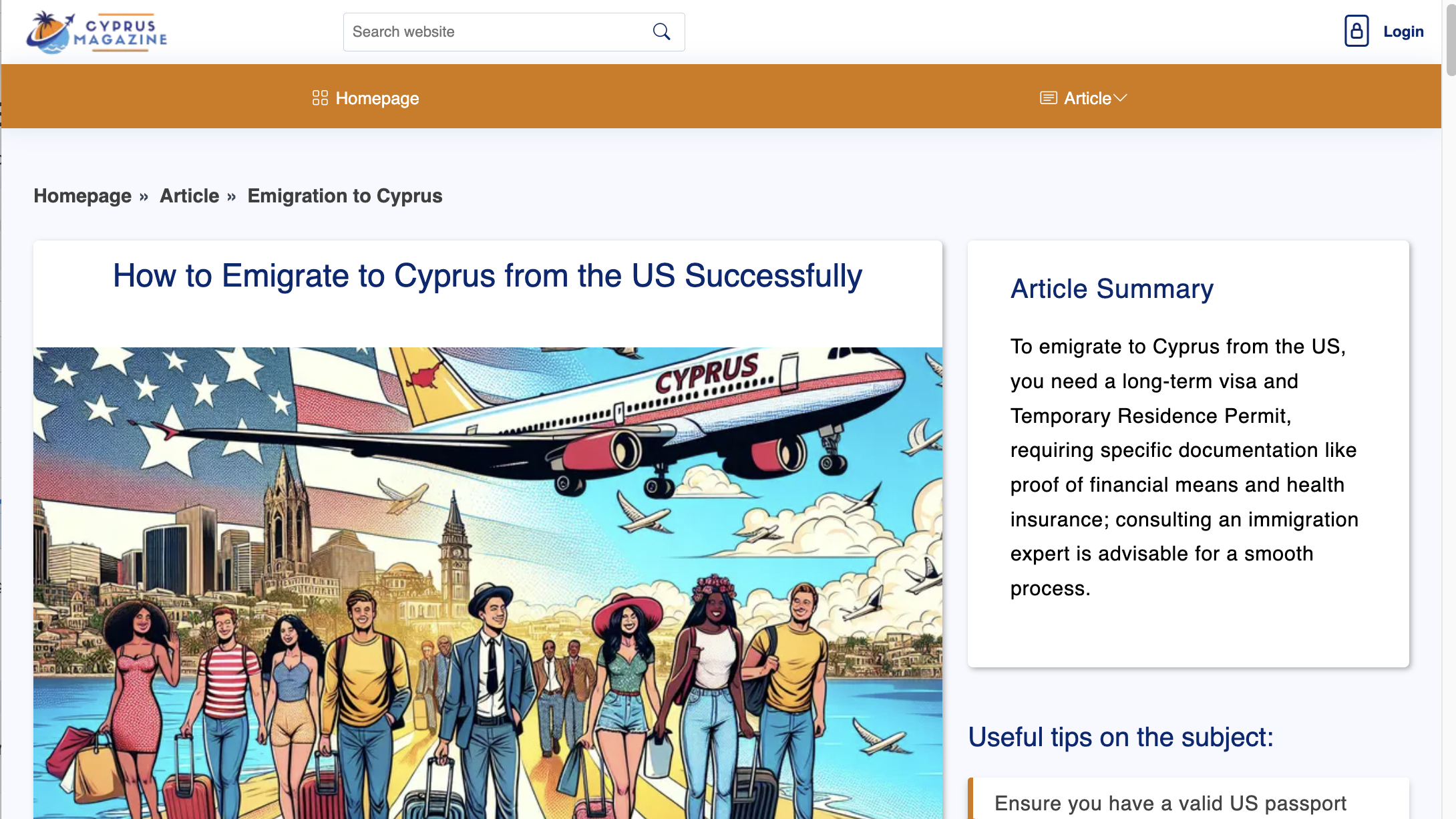Click the Login link
This screenshot has height=819, width=1456.
pyautogui.click(x=1403, y=31)
